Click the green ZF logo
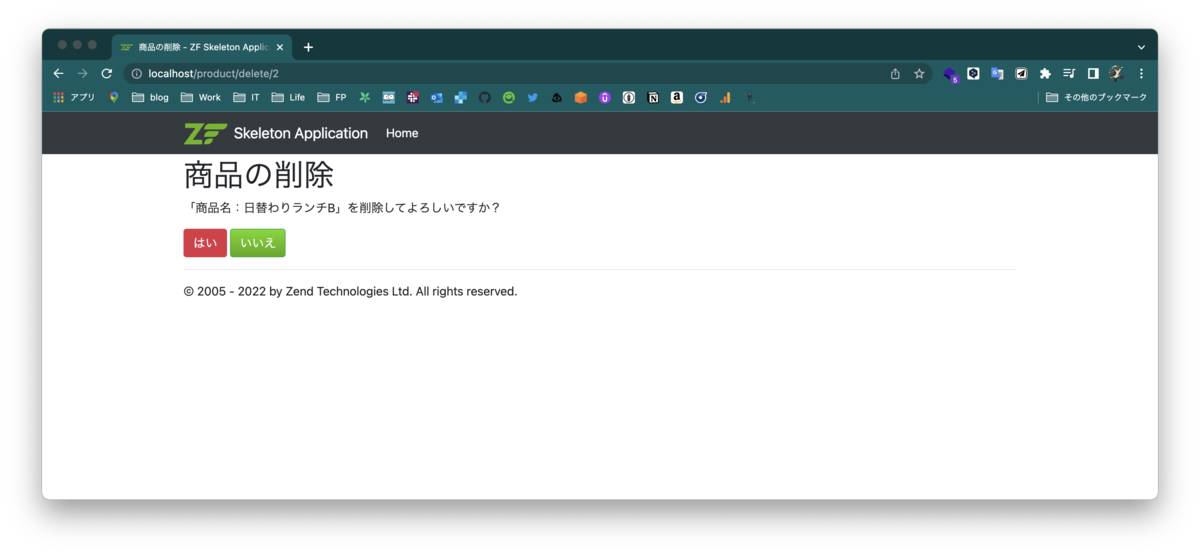This screenshot has height=555, width=1200. coord(205,133)
